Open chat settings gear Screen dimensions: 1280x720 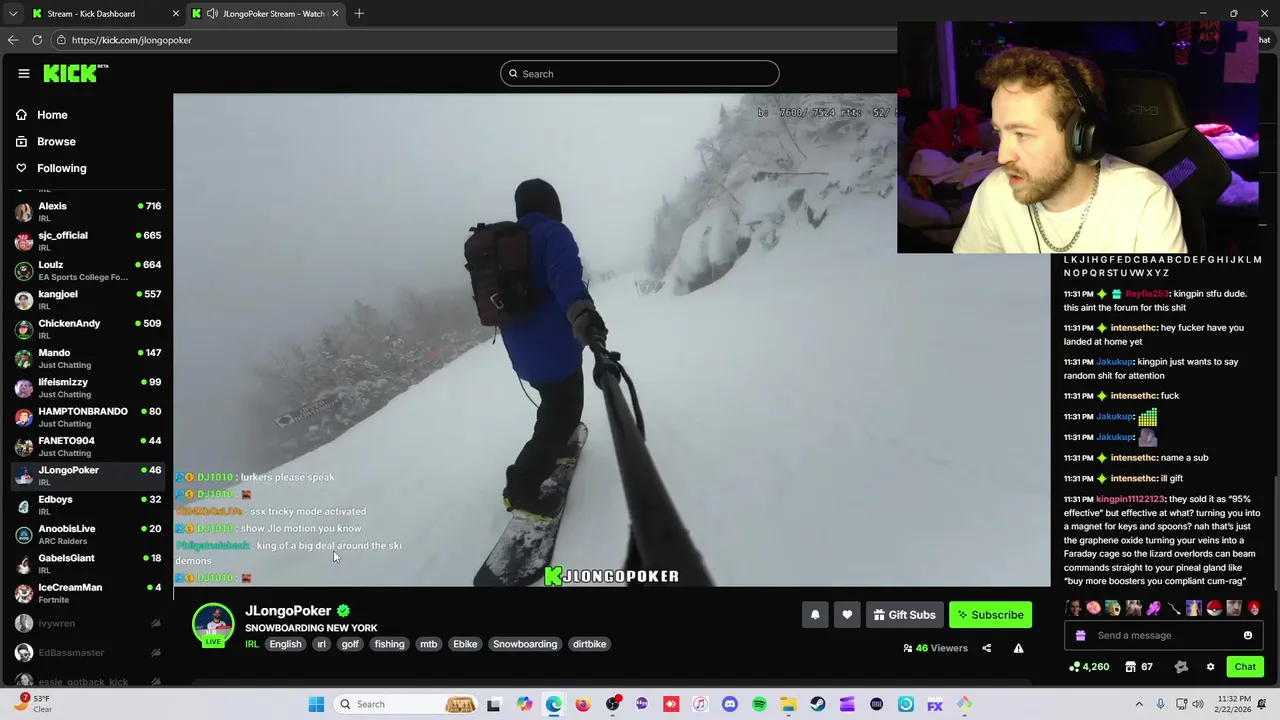tap(1210, 667)
